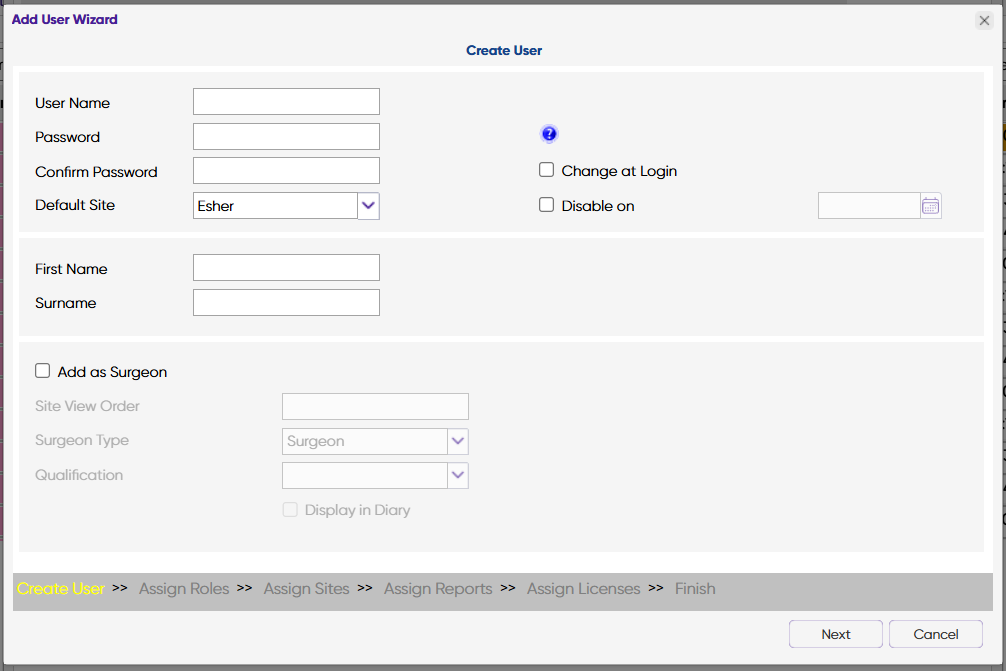Go to the Finish step
The image size is (1006, 671).
695,589
